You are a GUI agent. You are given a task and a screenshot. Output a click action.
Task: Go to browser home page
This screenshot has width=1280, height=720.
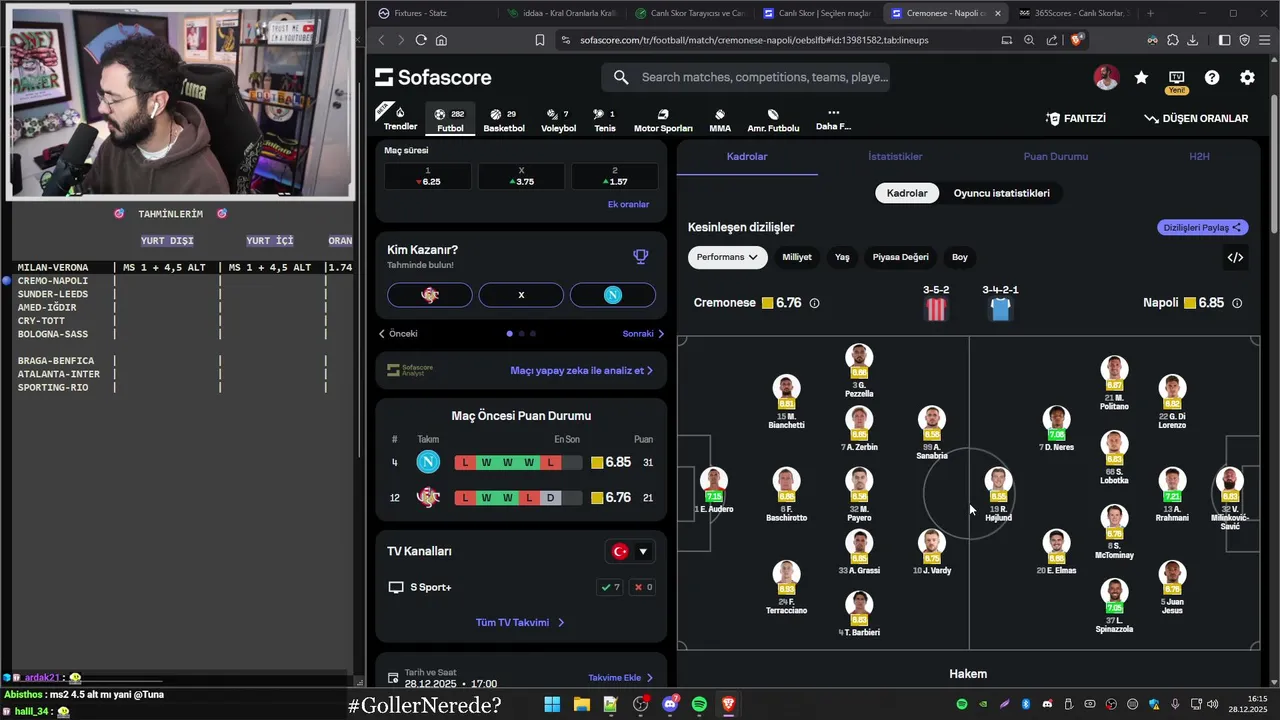441,40
